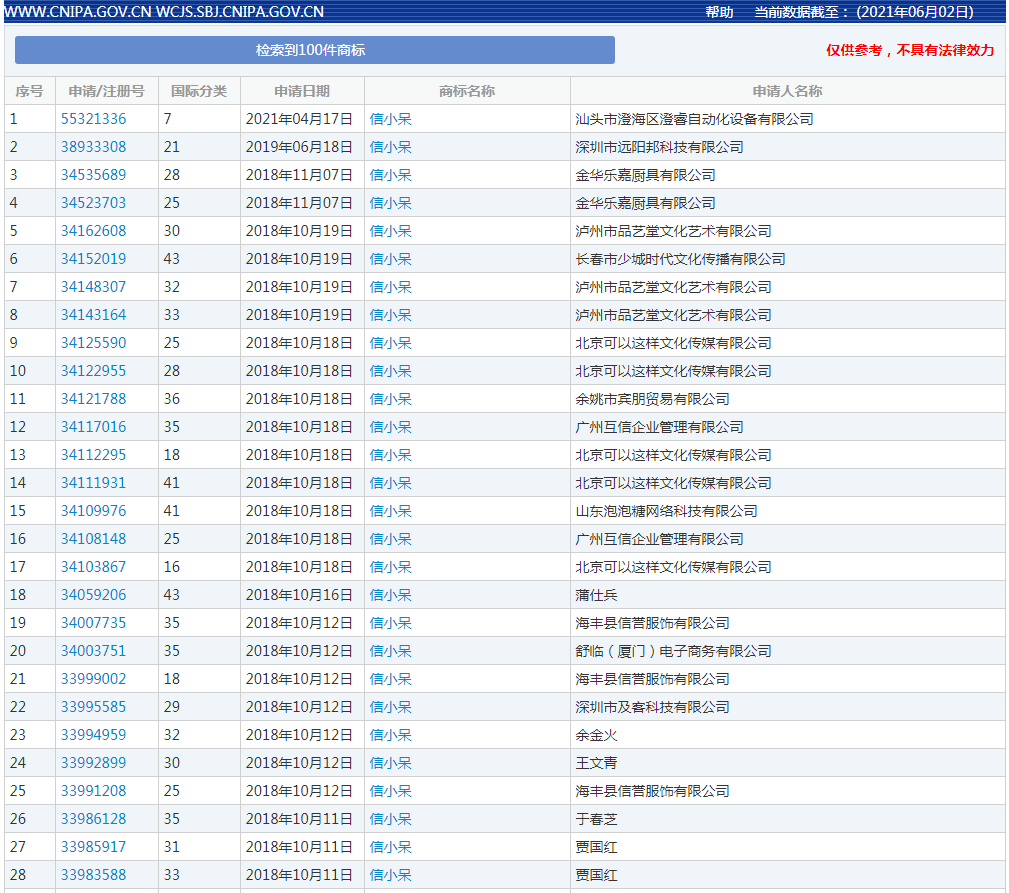The width and height of the screenshot is (1009, 893).
Task: Click 信小呆 trademark name in row 11
Action: (x=391, y=399)
